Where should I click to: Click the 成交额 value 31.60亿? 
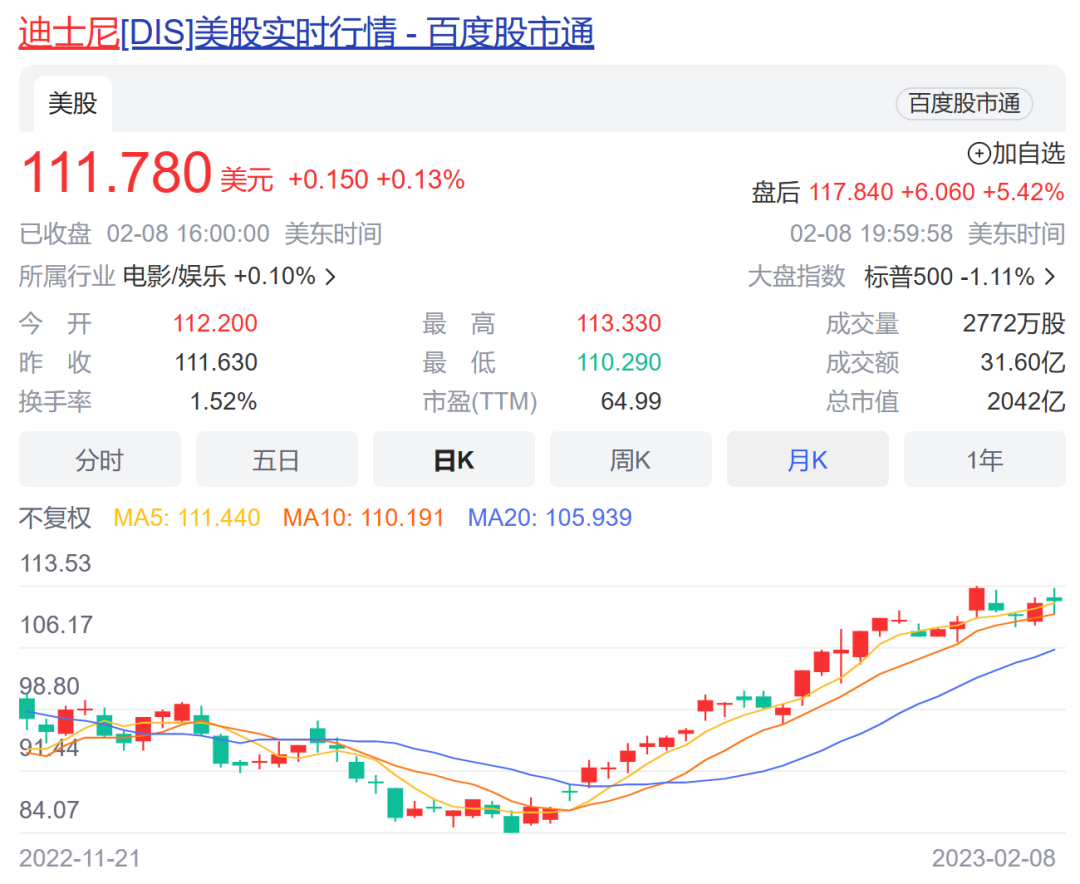coord(1023,362)
